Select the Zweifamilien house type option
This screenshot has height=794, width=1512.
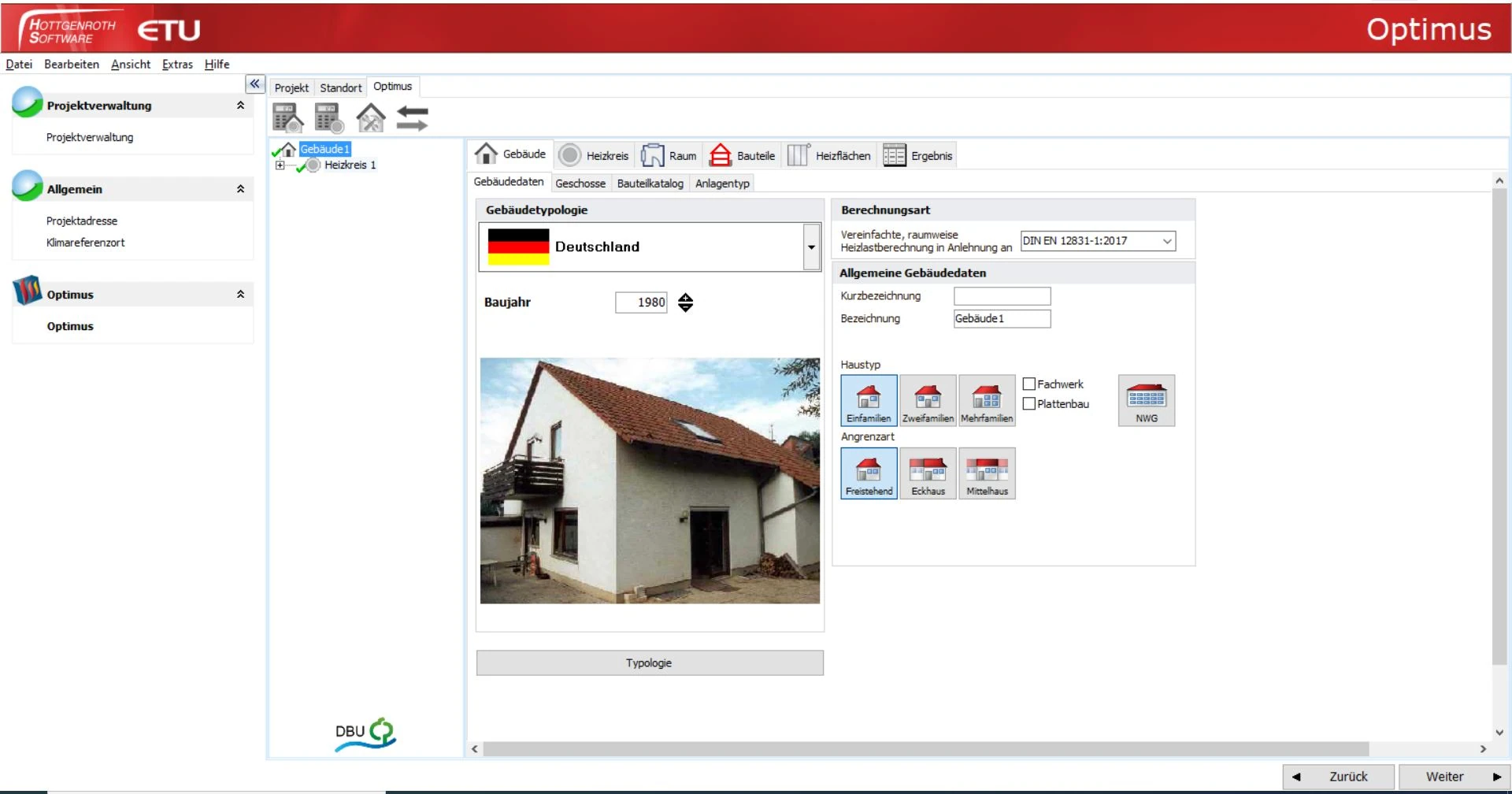click(928, 401)
